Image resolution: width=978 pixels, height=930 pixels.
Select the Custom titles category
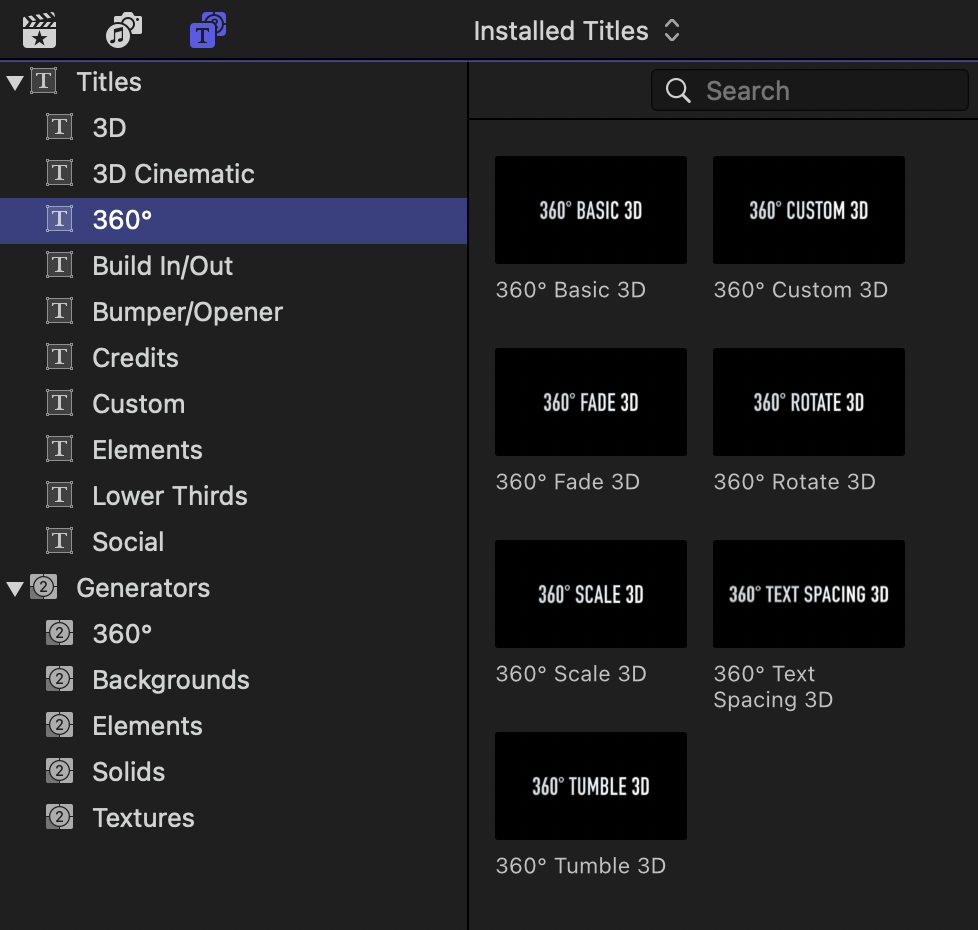pos(234,404)
